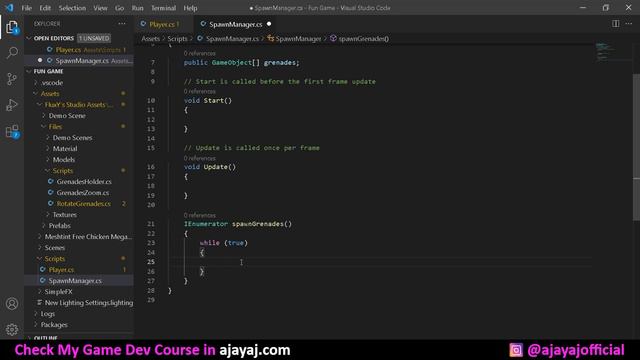Expand the Scenes folder
This screenshot has height=360, width=640.
click(55, 247)
